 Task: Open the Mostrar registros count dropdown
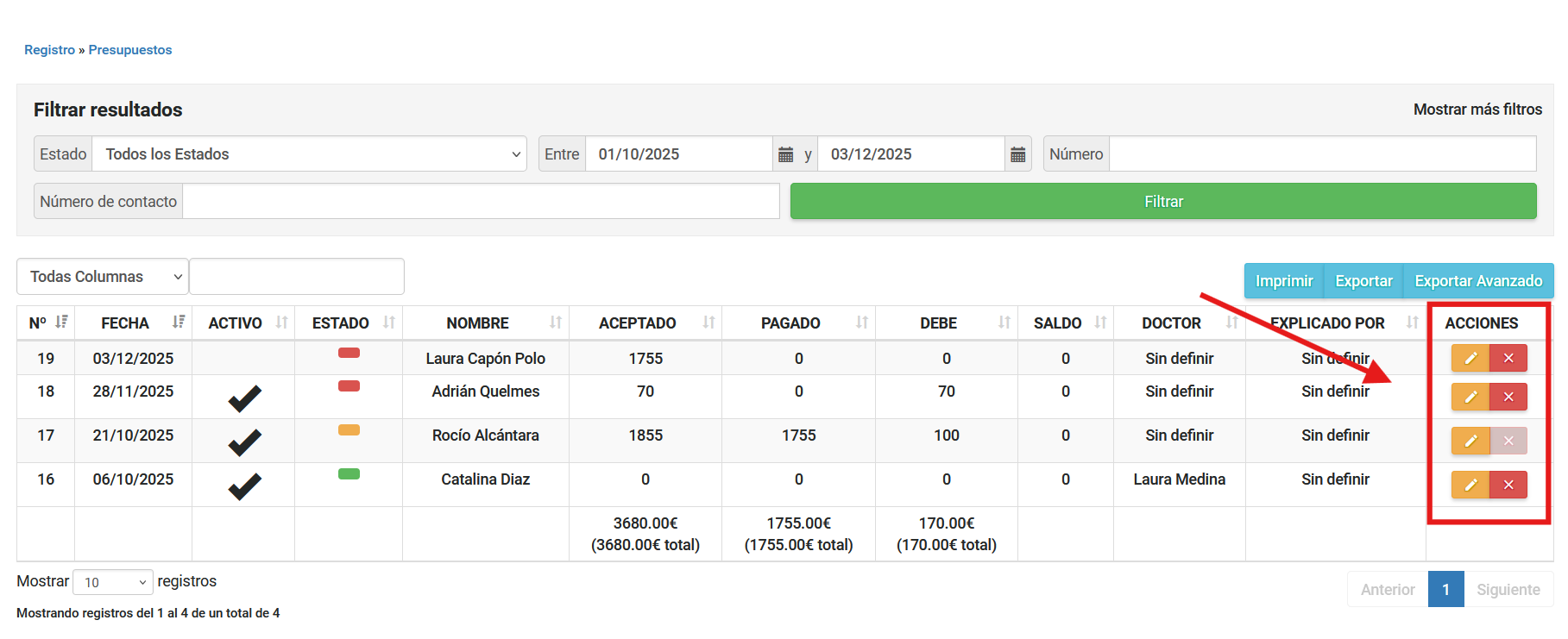click(x=113, y=583)
